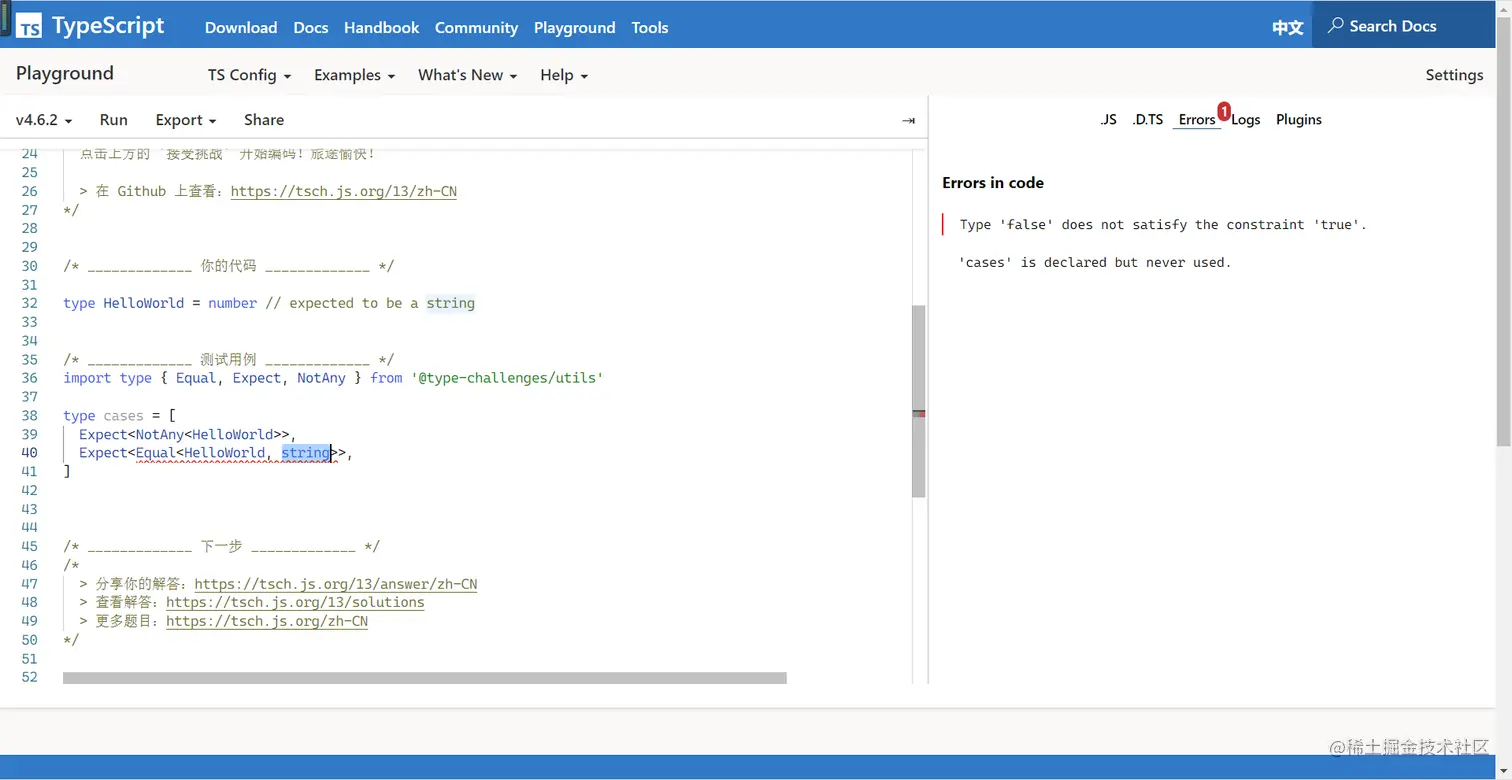Switch to the .D.TS tab
The height and width of the screenshot is (780, 1512).
(1147, 119)
